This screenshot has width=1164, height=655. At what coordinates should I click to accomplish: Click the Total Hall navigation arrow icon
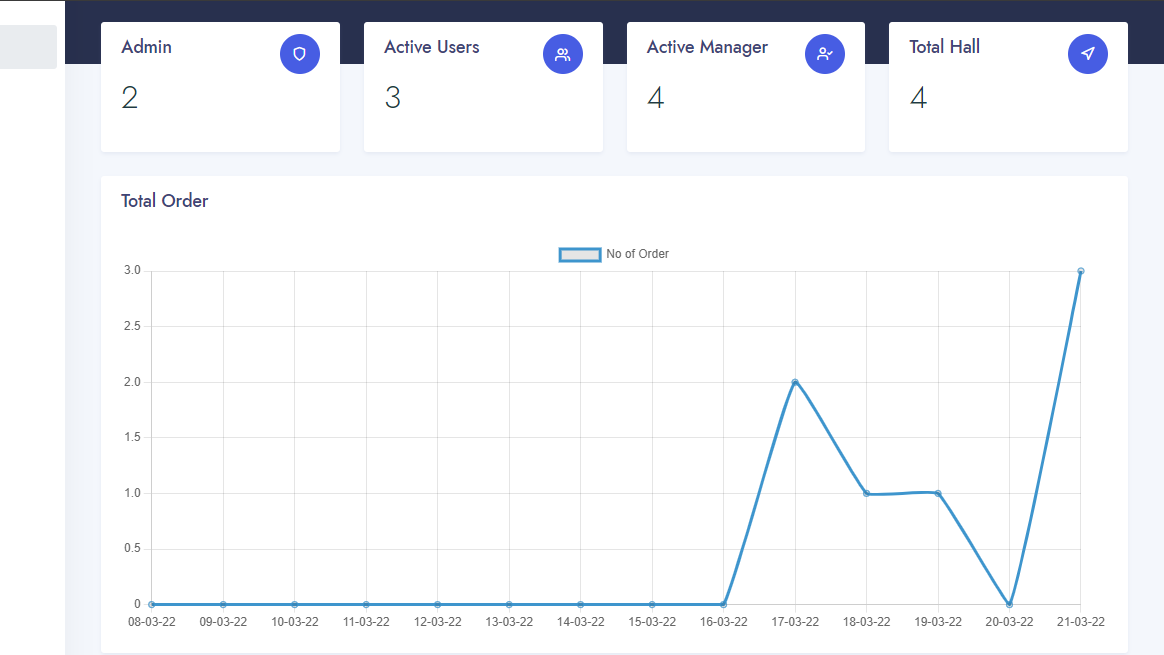point(1088,54)
